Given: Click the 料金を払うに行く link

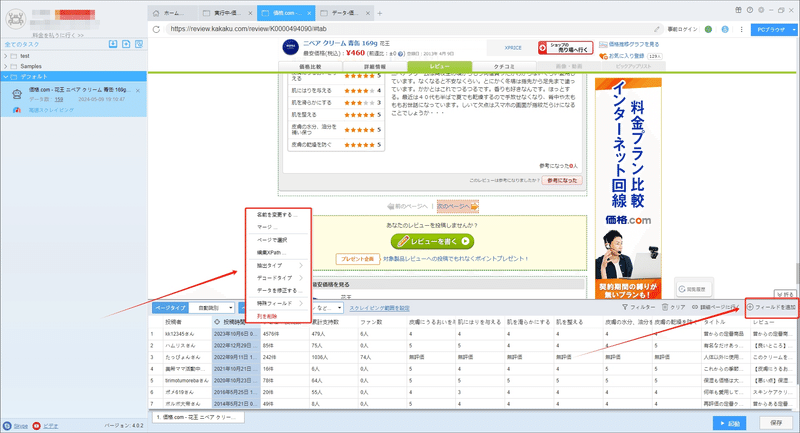Looking at the screenshot, I should [58, 35].
